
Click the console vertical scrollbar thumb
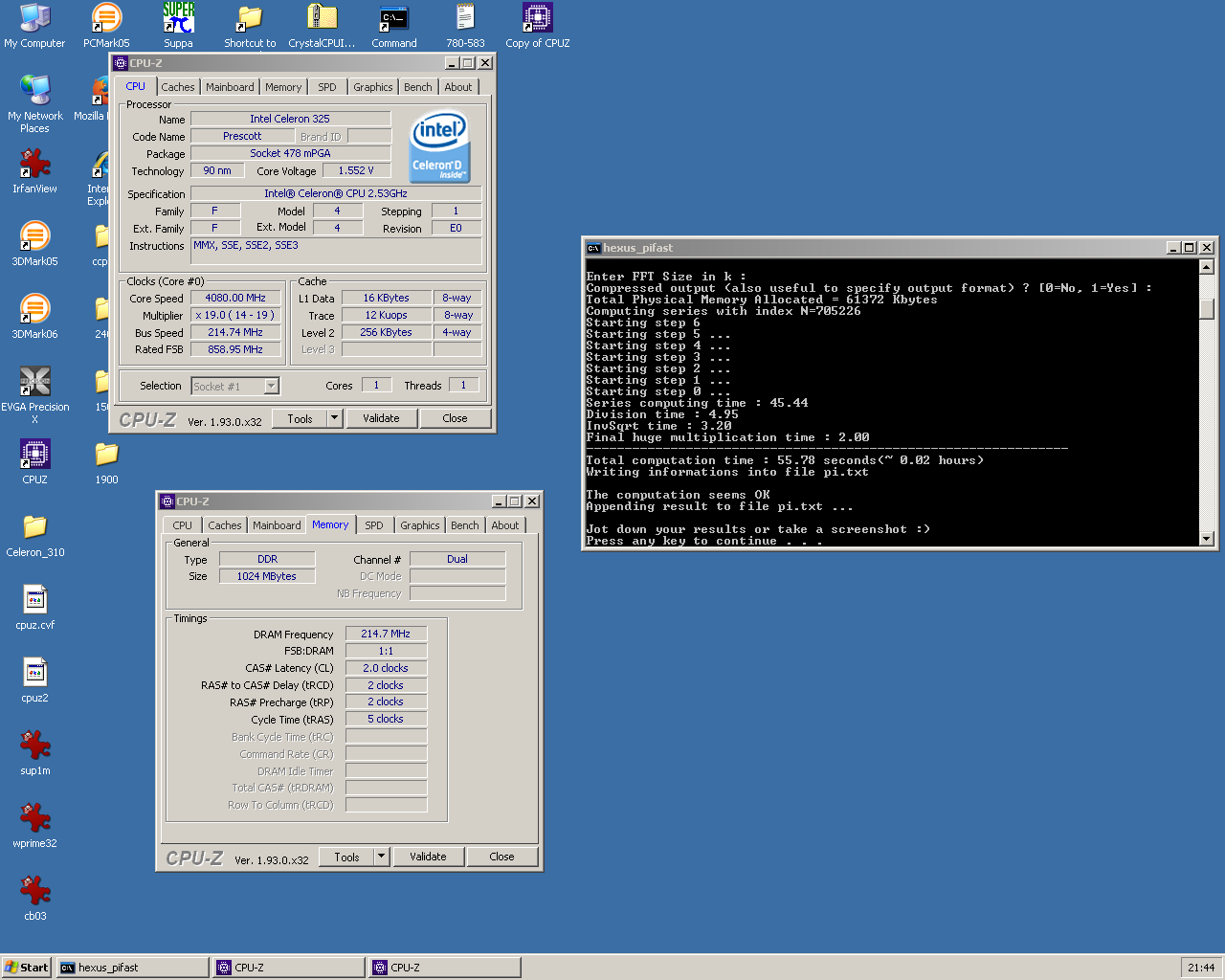tap(1207, 309)
